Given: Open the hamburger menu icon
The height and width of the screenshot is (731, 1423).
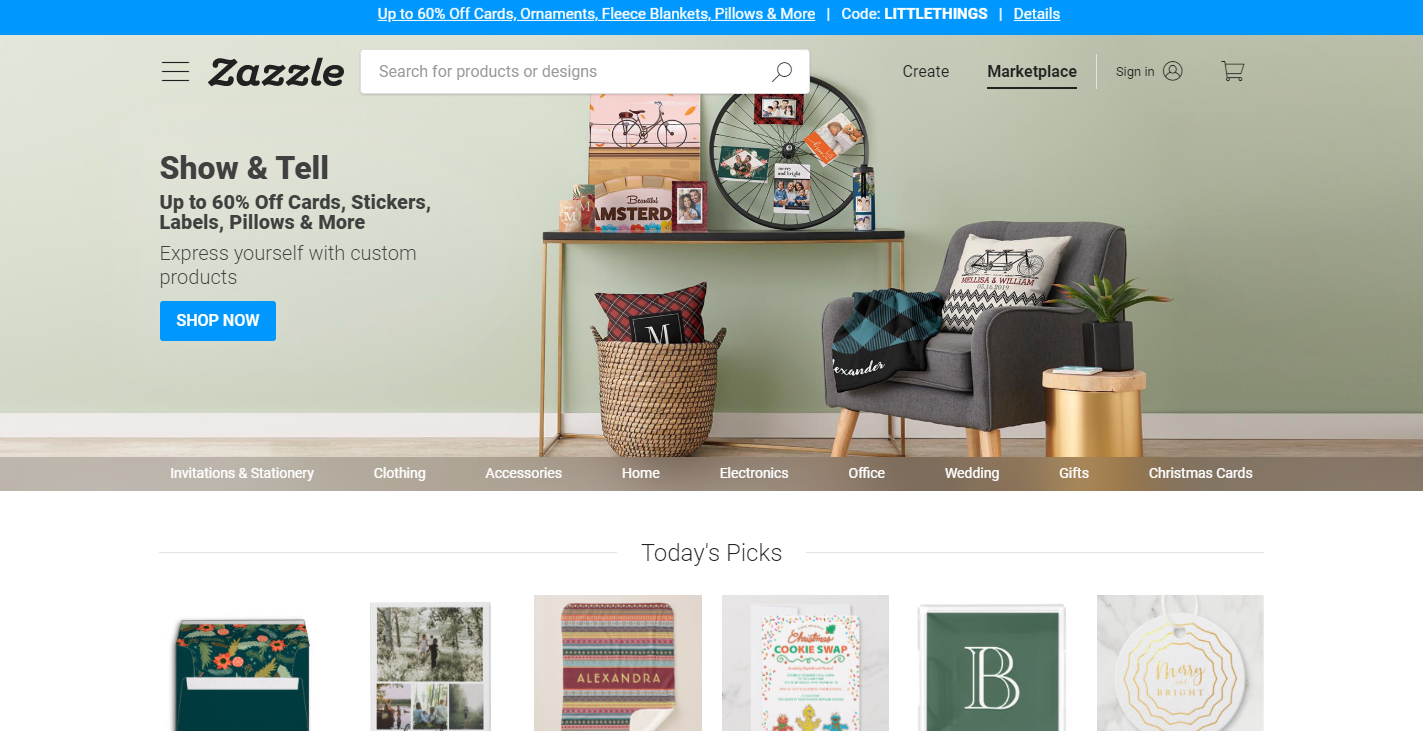Looking at the screenshot, I should pyautogui.click(x=175, y=71).
